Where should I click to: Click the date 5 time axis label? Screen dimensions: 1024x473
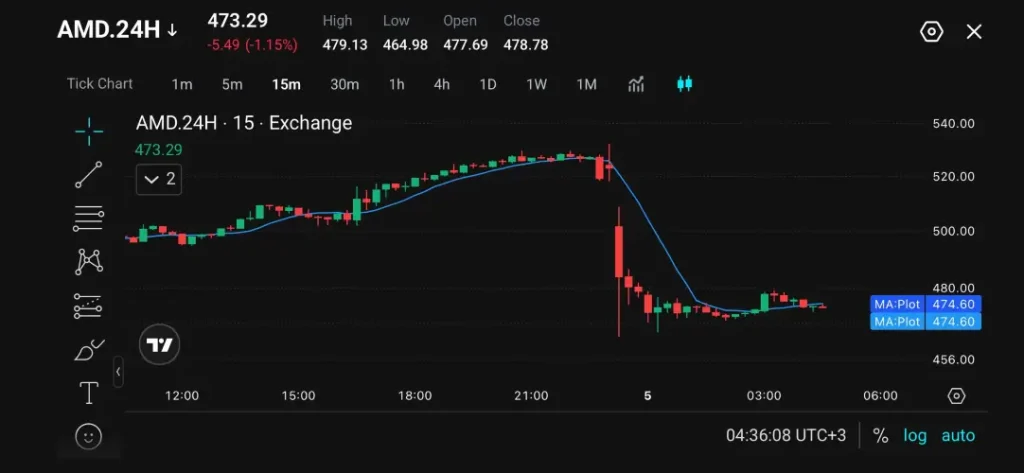pyautogui.click(x=648, y=396)
